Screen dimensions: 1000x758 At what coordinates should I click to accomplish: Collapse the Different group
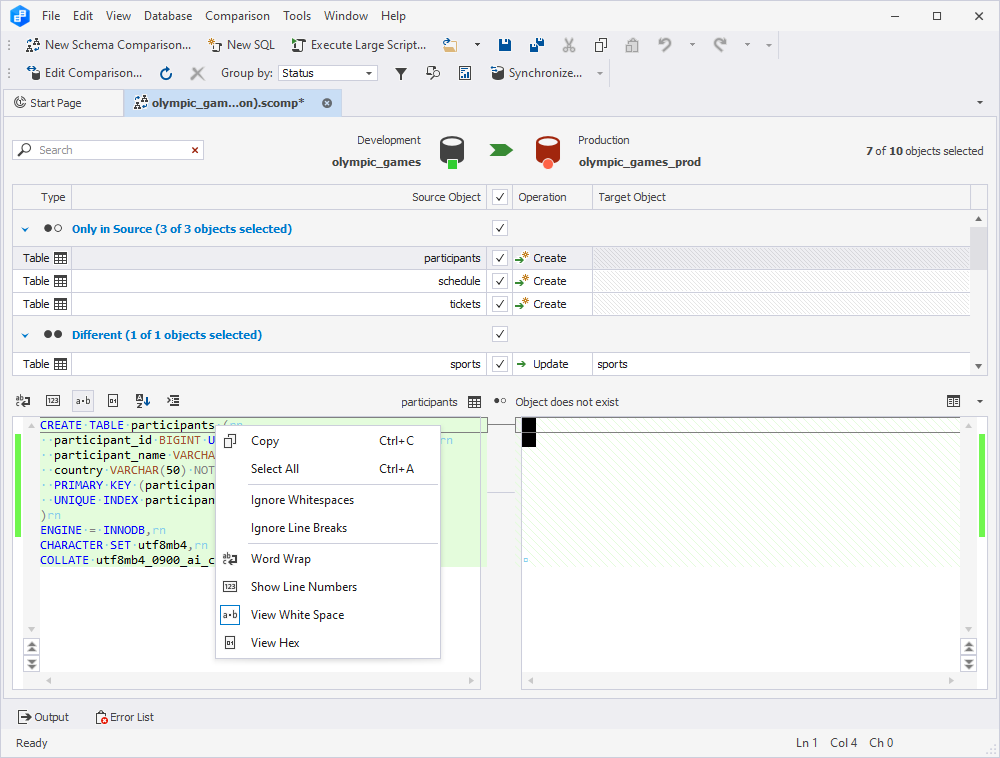(26, 335)
